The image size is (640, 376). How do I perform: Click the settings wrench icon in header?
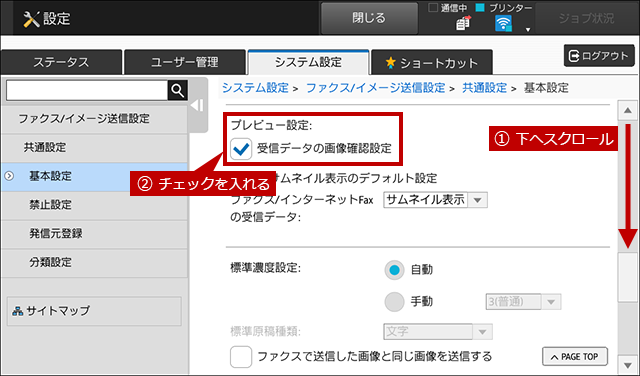[31, 19]
